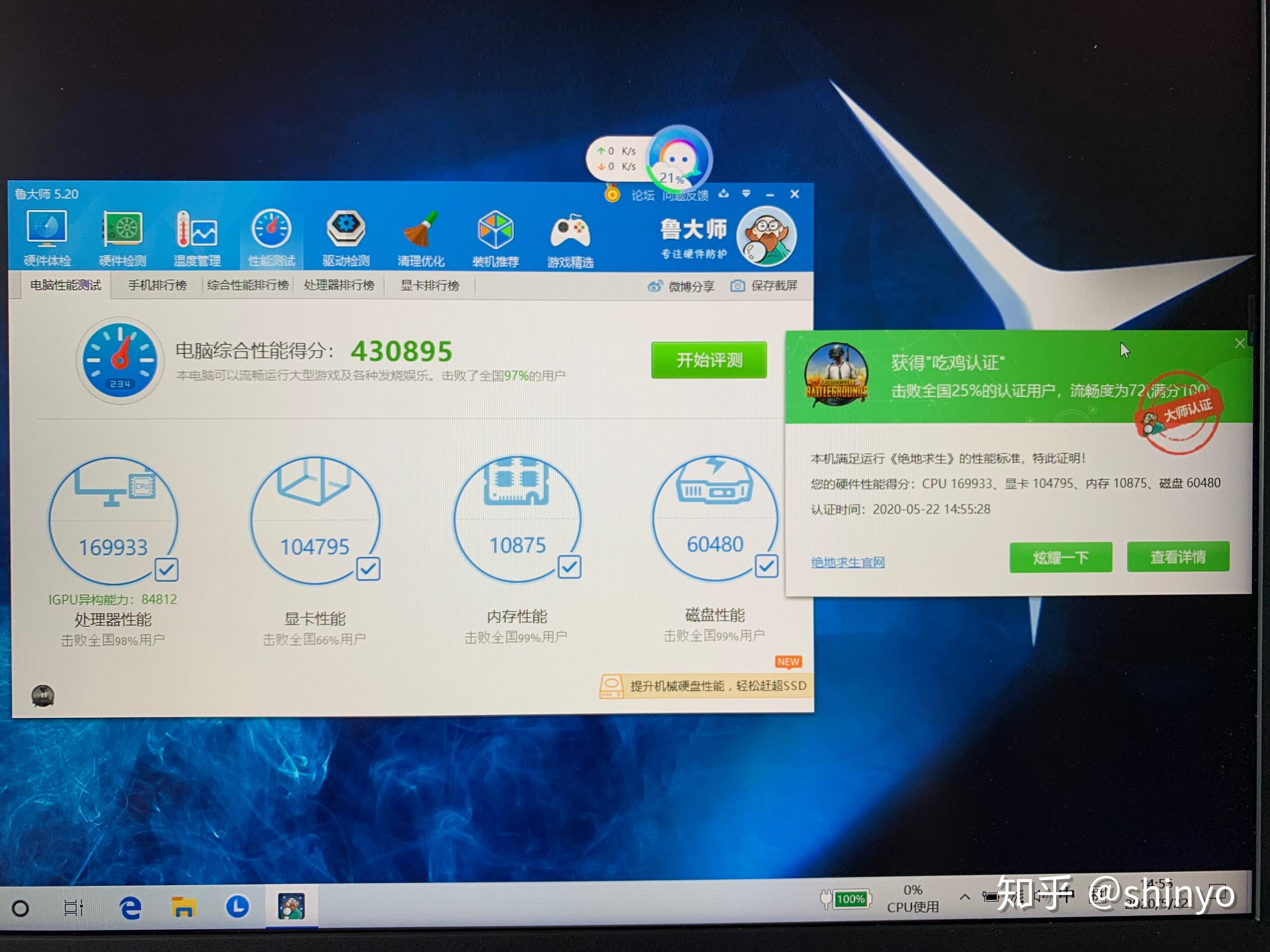The width and height of the screenshot is (1270, 952).
Task: Click 查看详情 view details button
Action: 1178,557
